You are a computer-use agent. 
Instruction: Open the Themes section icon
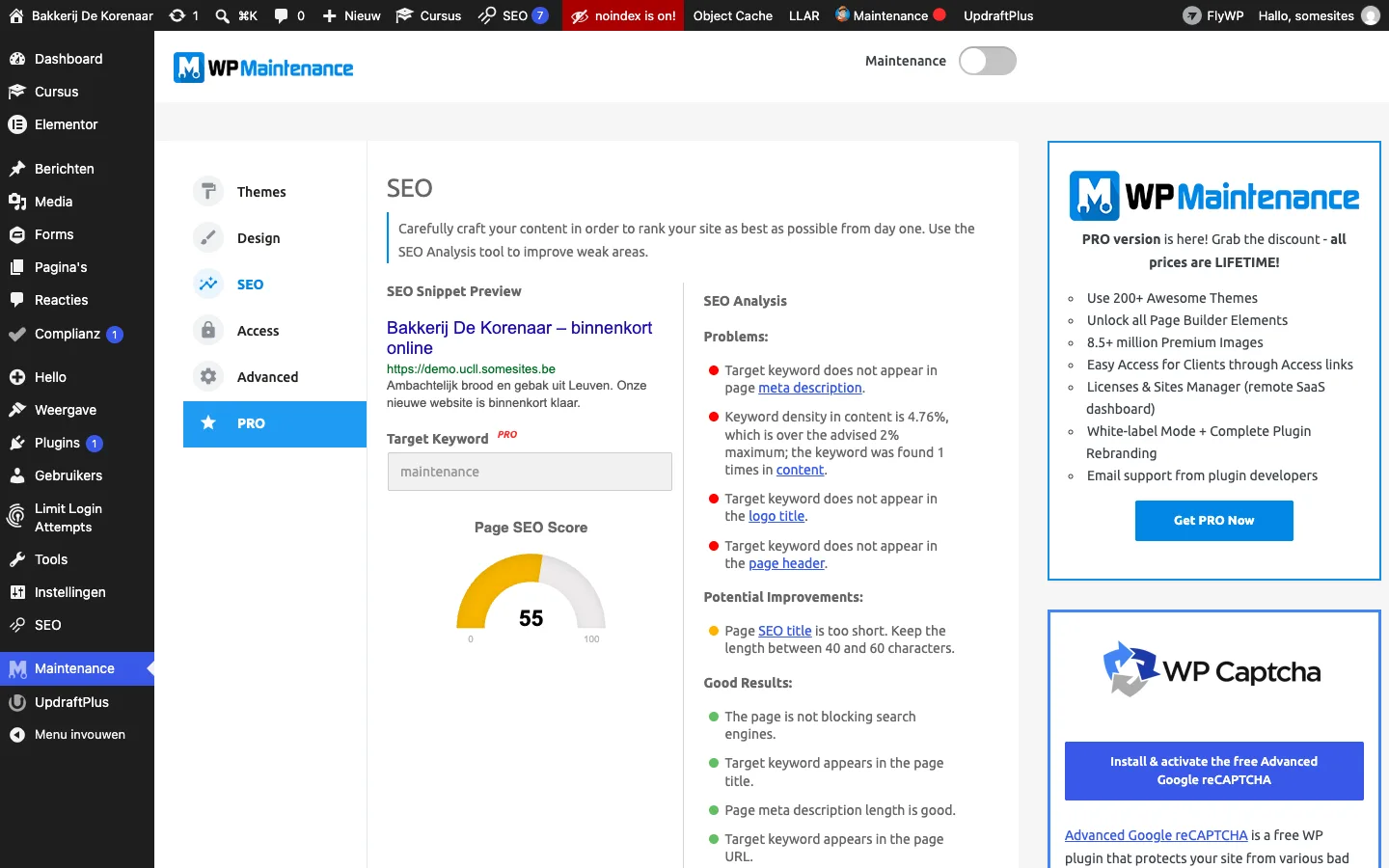(208, 191)
